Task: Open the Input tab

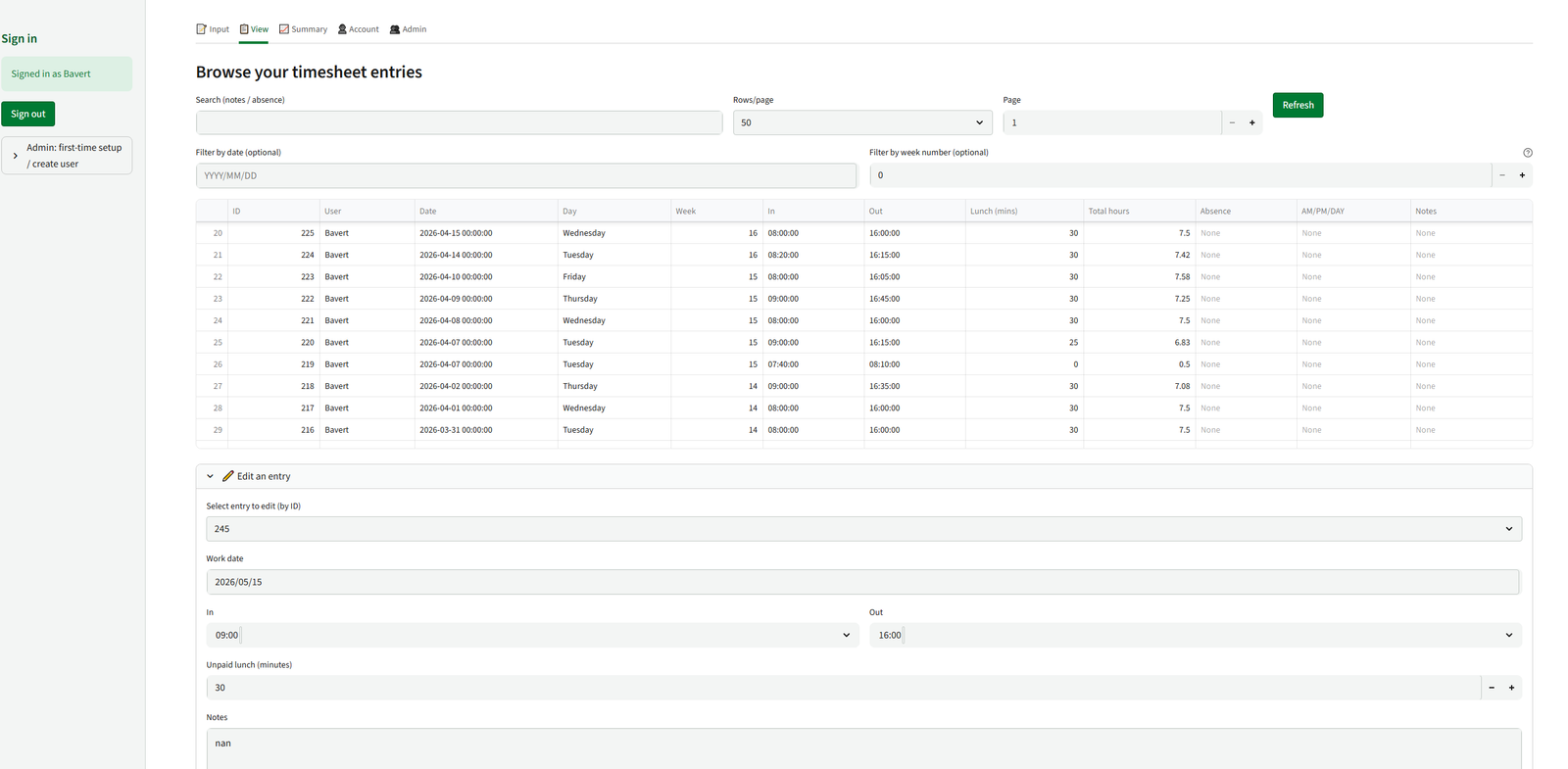Action: click(x=213, y=29)
